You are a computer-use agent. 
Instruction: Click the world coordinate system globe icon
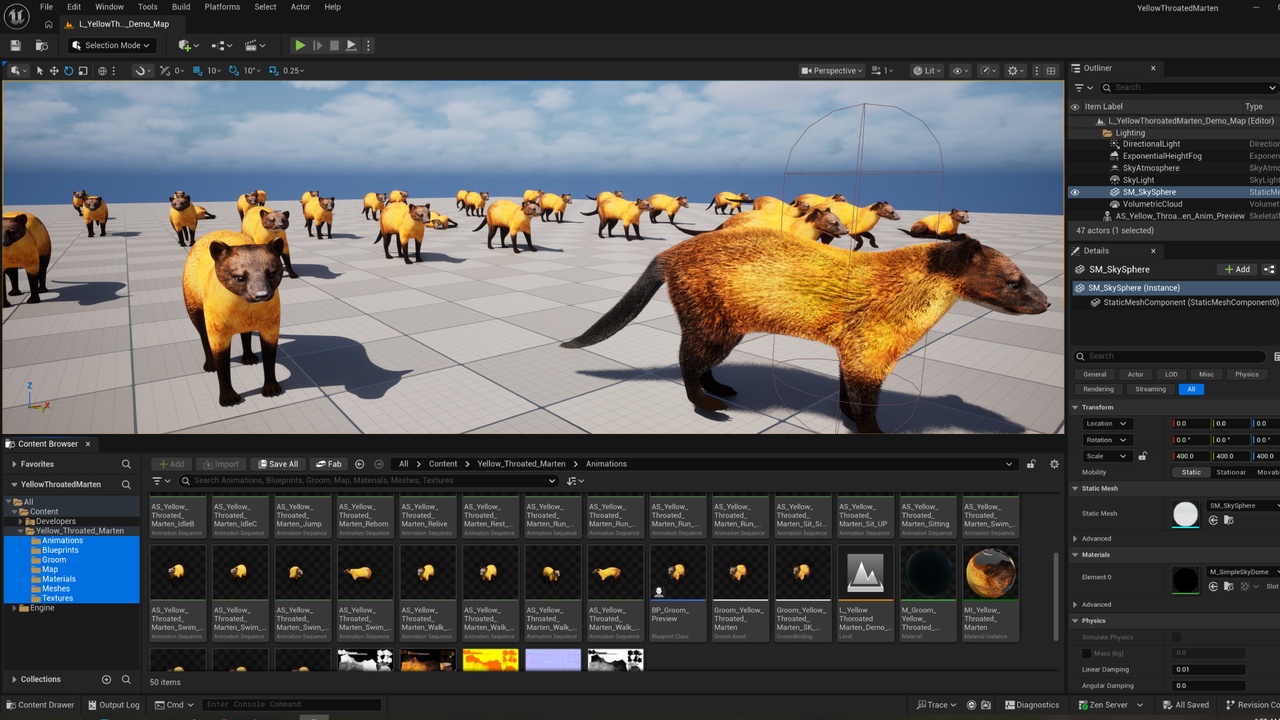102,71
